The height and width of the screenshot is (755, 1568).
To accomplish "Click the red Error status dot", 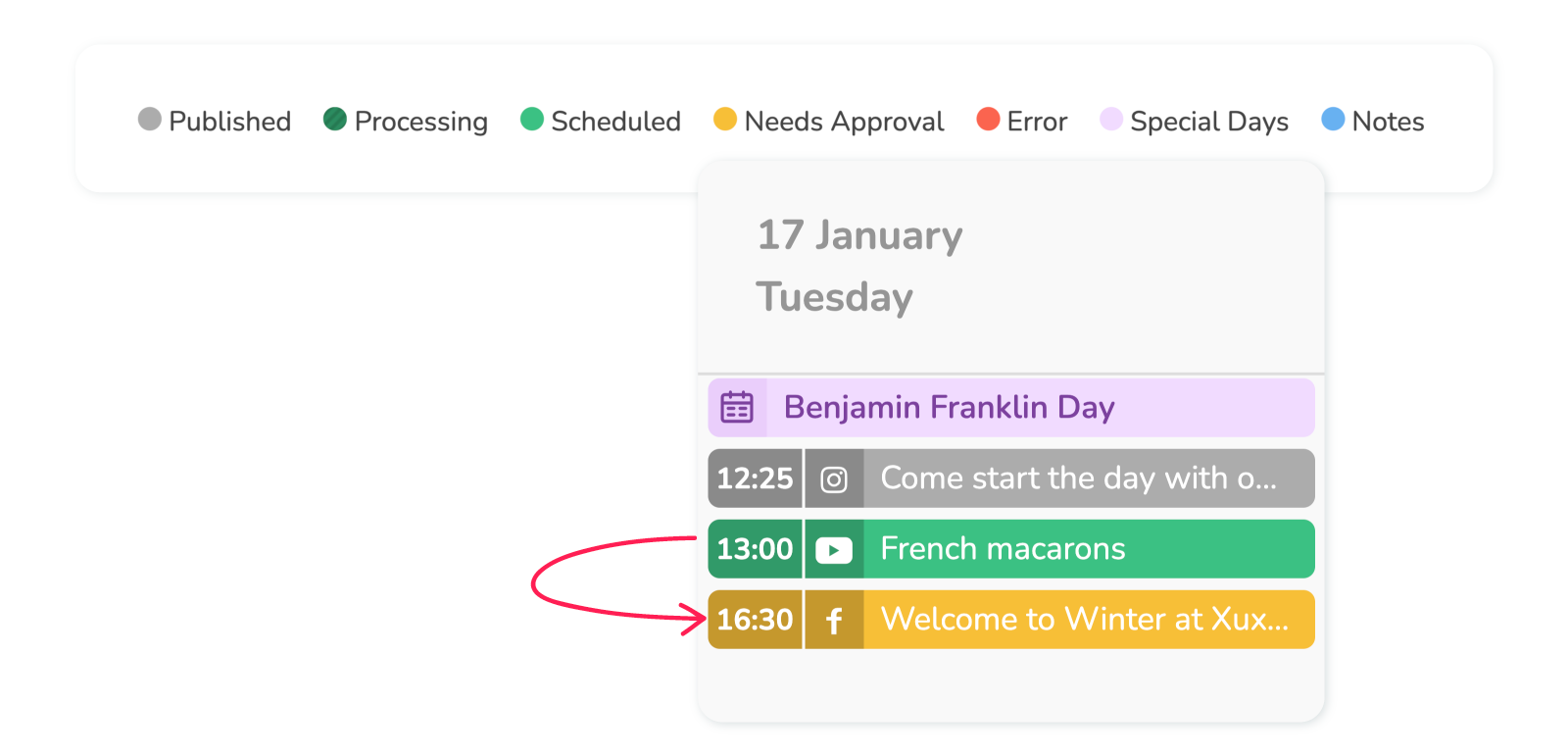I will pyautogui.click(x=989, y=119).
